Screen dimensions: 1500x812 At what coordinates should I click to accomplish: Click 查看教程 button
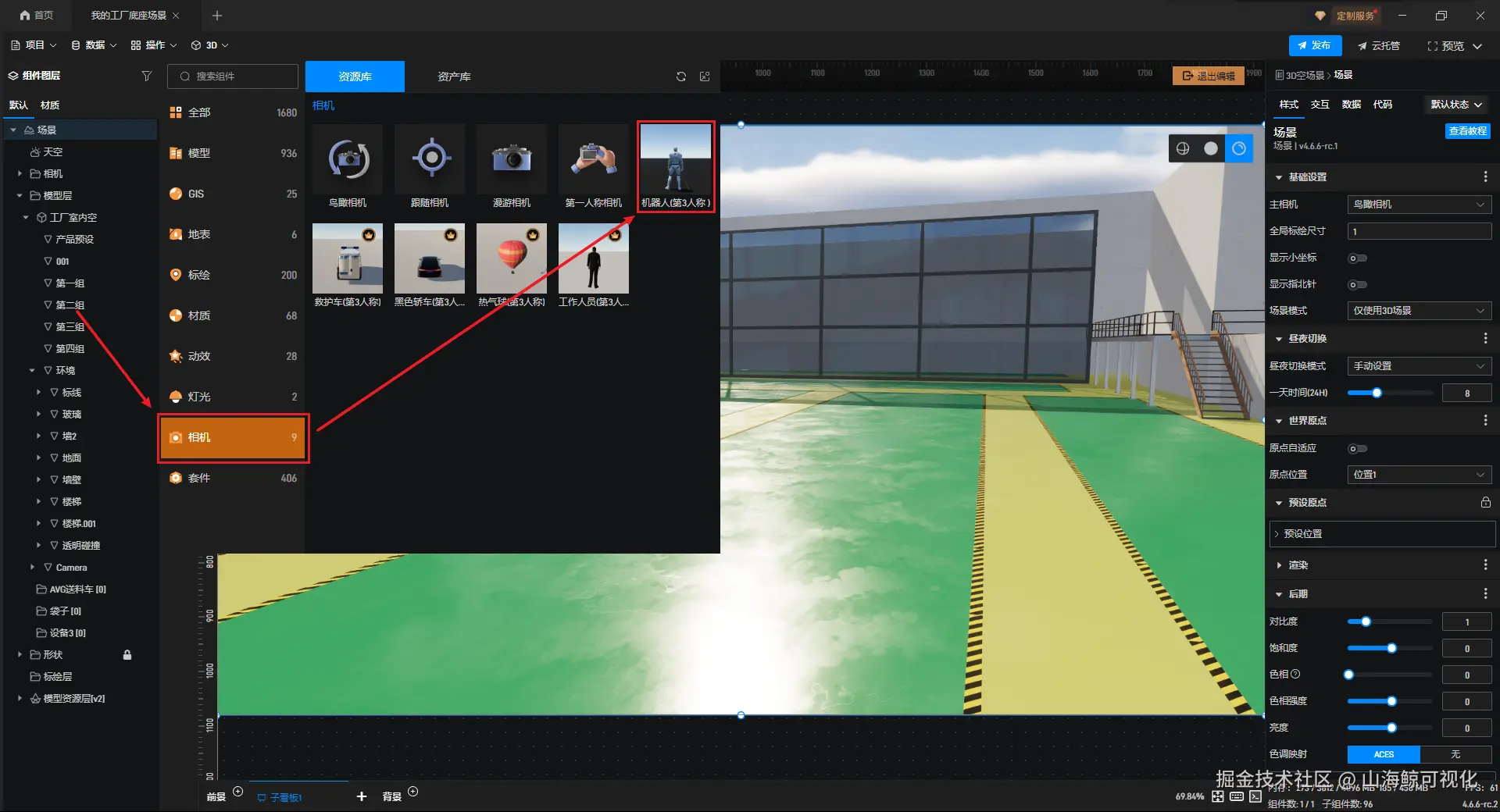click(1468, 131)
